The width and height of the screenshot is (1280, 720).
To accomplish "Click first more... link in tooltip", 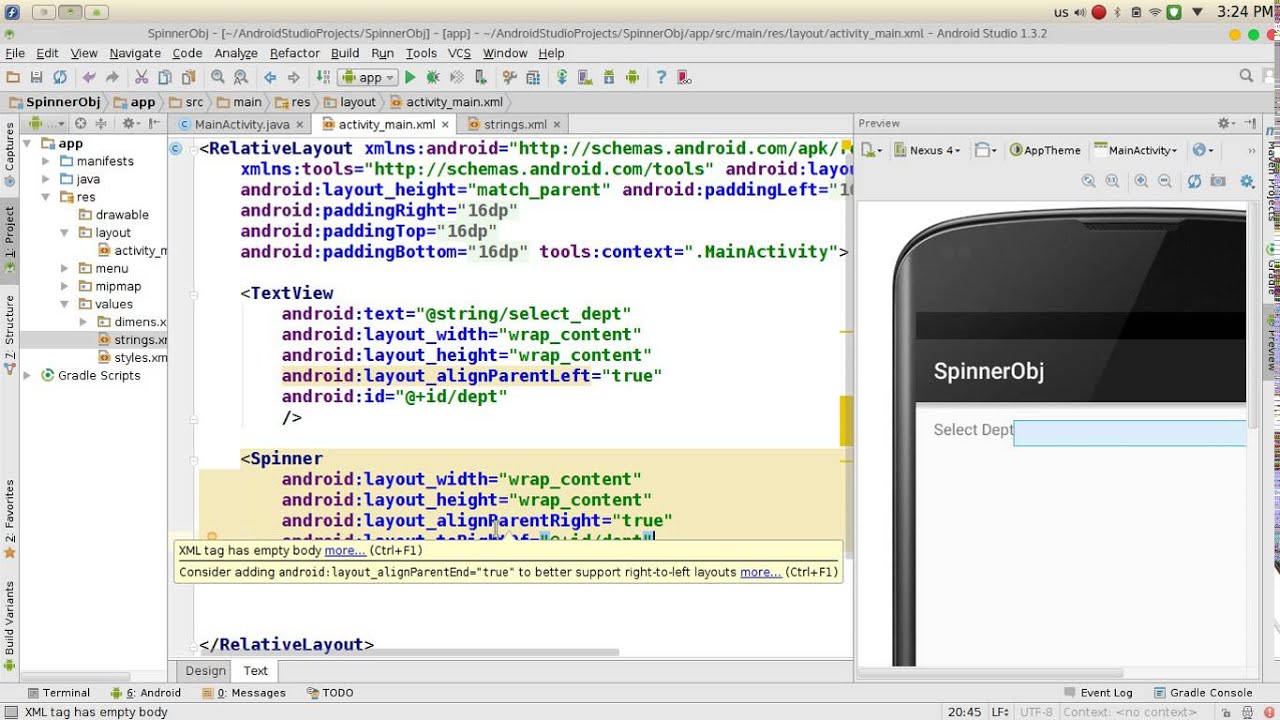I will (x=345, y=550).
